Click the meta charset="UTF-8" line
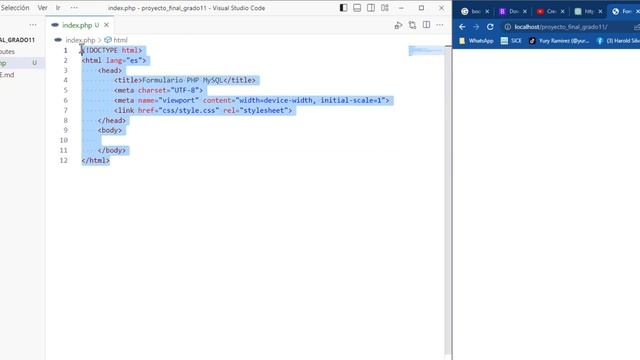 pyautogui.click(x=158, y=90)
